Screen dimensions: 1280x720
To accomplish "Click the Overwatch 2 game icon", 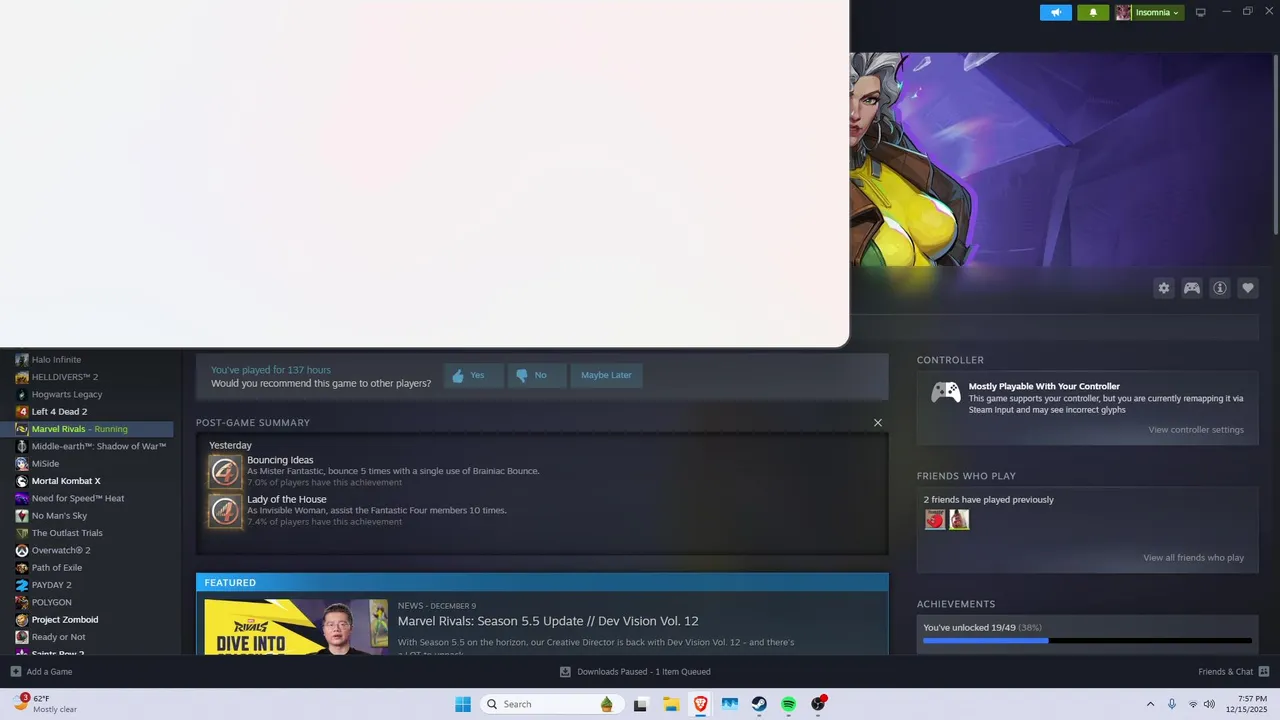I will tap(22, 550).
